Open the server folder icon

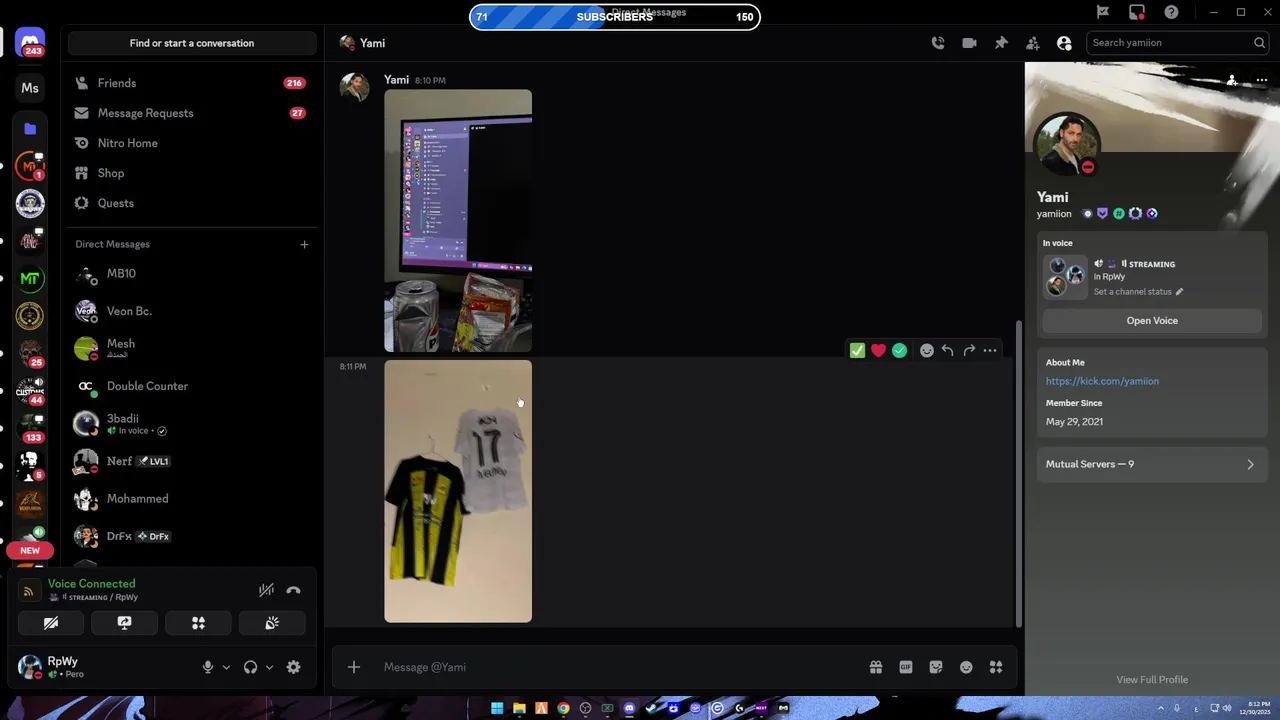pos(30,128)
